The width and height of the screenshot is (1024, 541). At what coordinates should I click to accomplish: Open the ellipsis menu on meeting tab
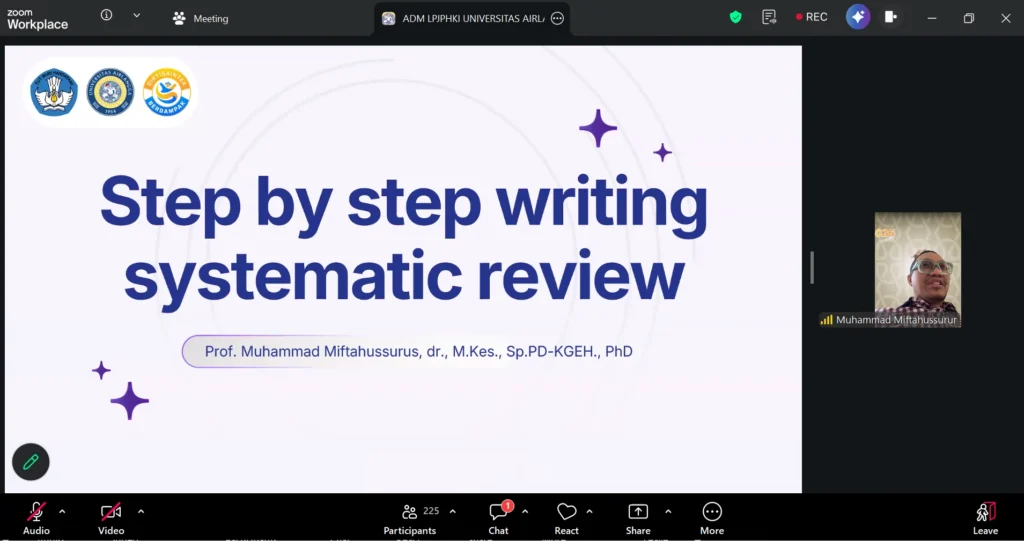pos(557,18)
